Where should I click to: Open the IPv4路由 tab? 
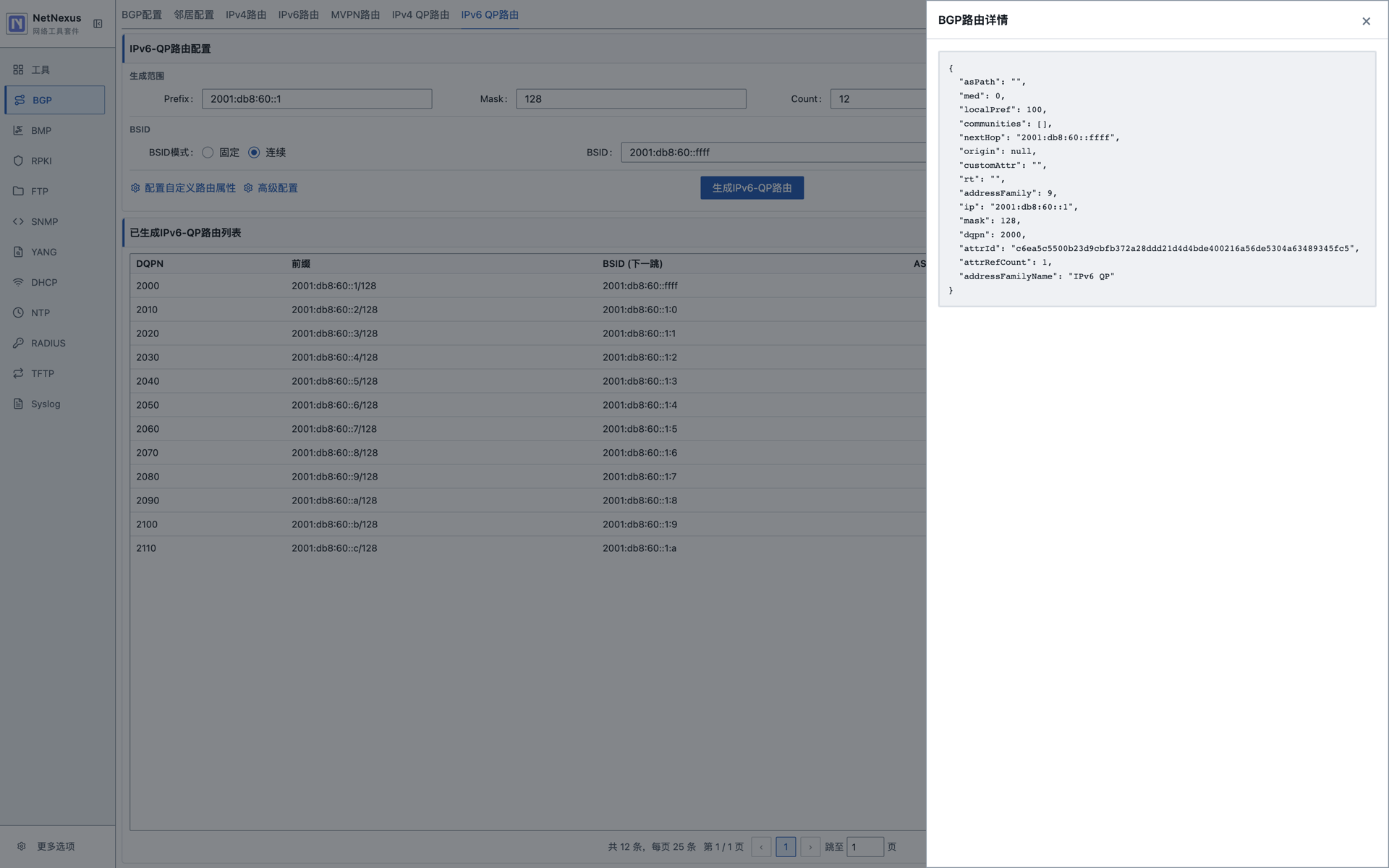tap(246, 14)
